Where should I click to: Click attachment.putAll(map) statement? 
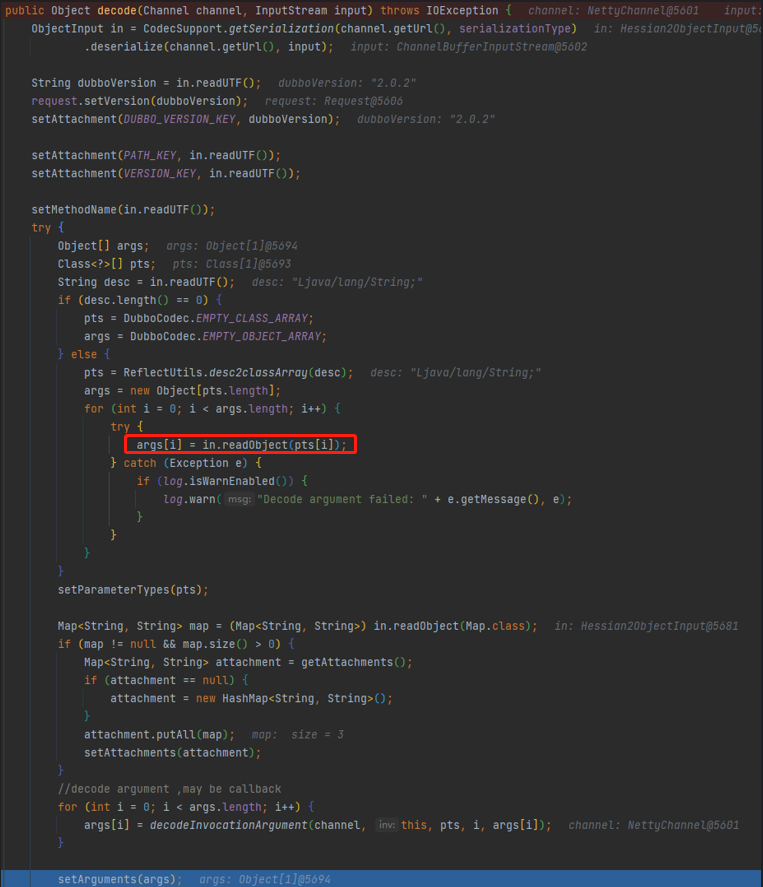click(x=159, y=734)
